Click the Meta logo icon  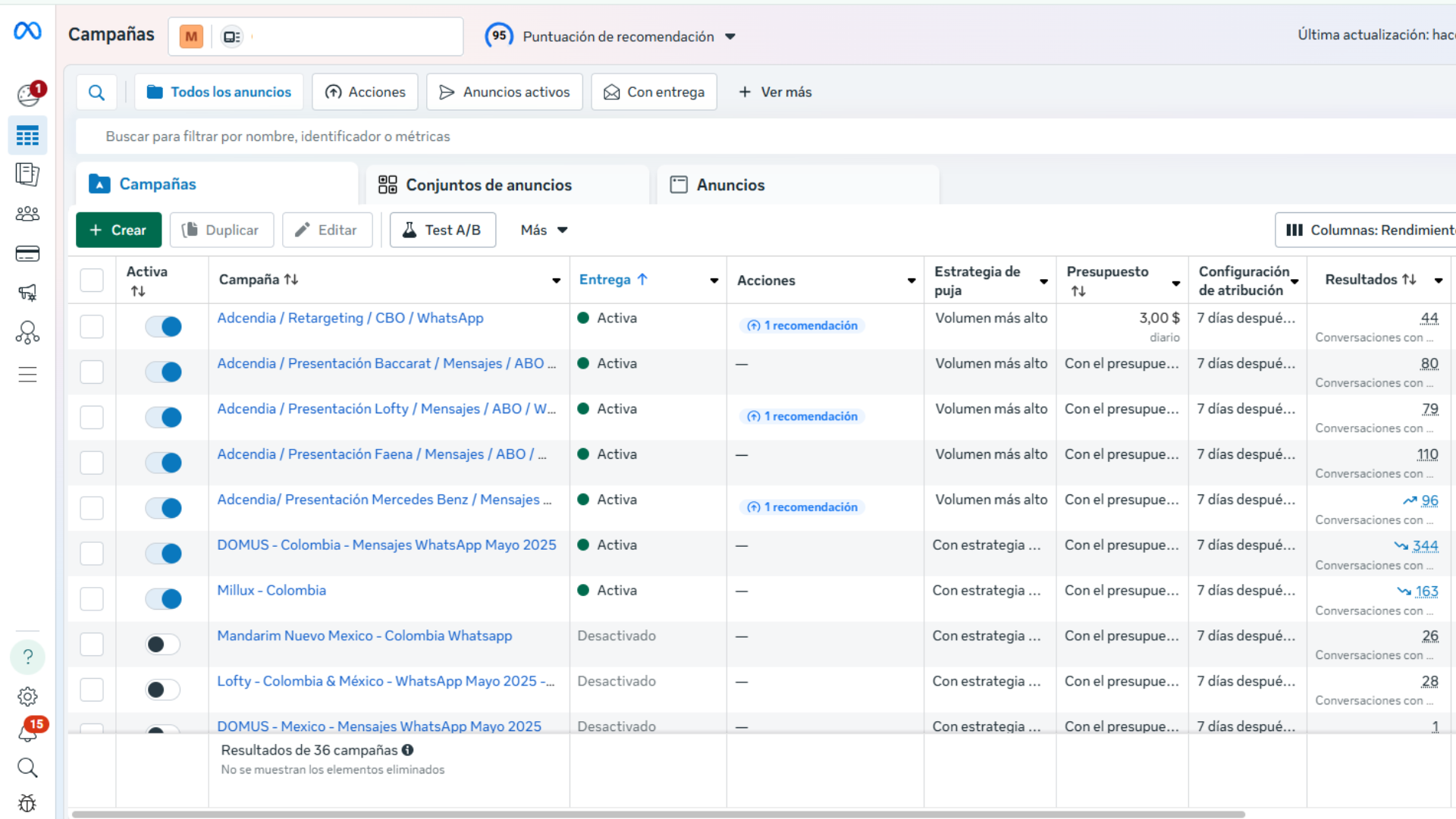[x=27, y=31]
